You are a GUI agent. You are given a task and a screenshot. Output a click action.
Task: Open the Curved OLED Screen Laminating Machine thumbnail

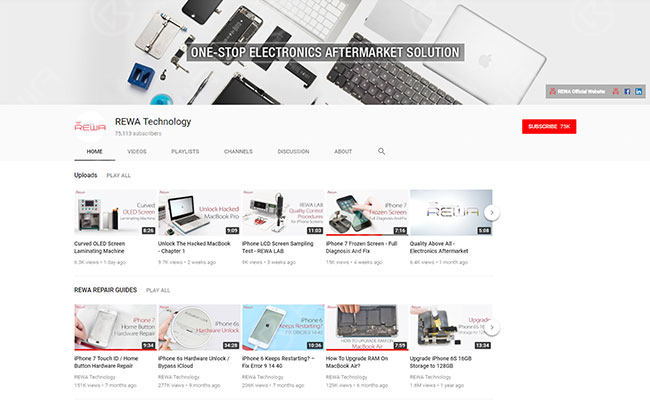pos(115,212)
